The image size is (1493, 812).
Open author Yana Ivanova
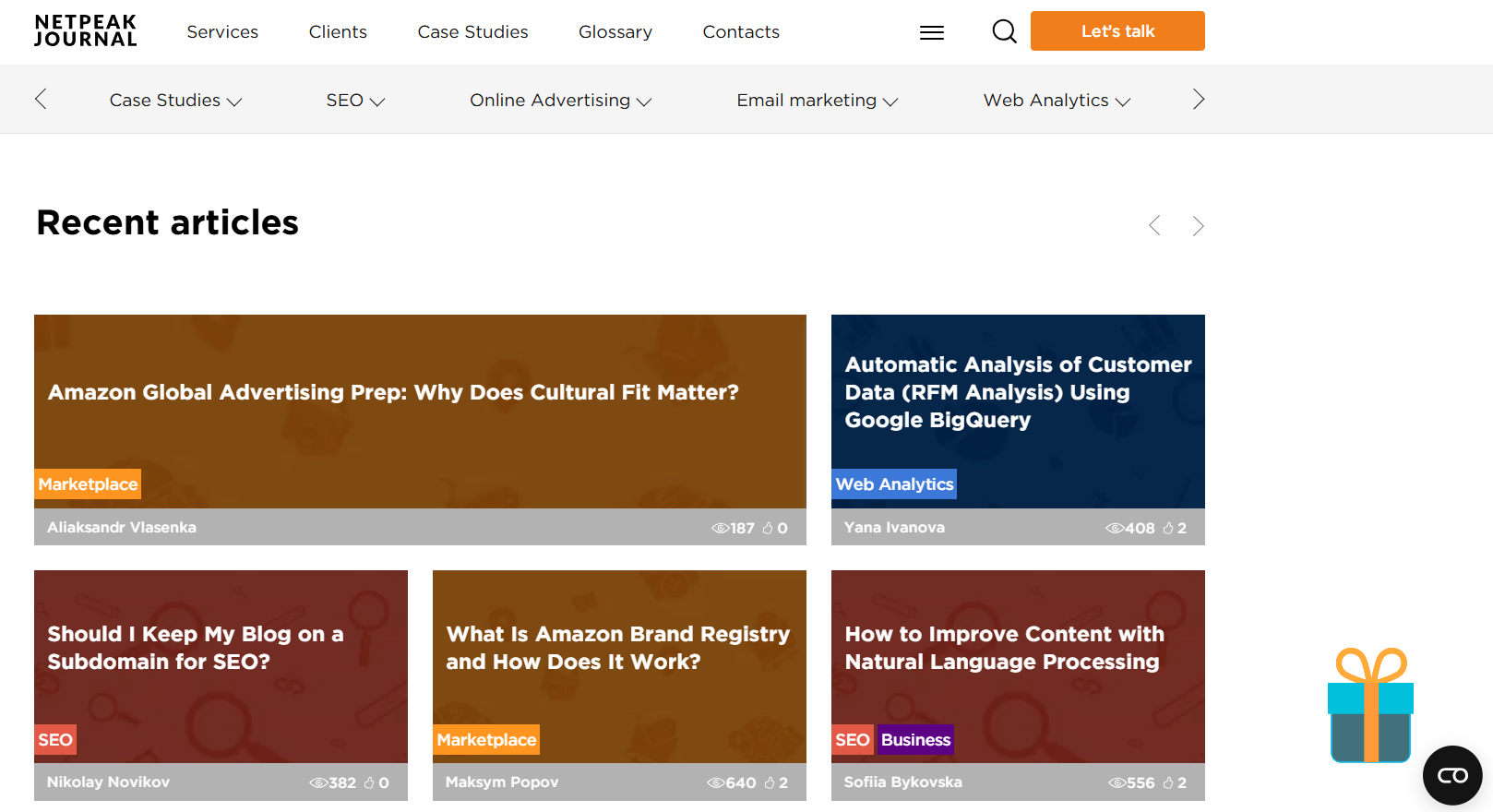(894, 528)
